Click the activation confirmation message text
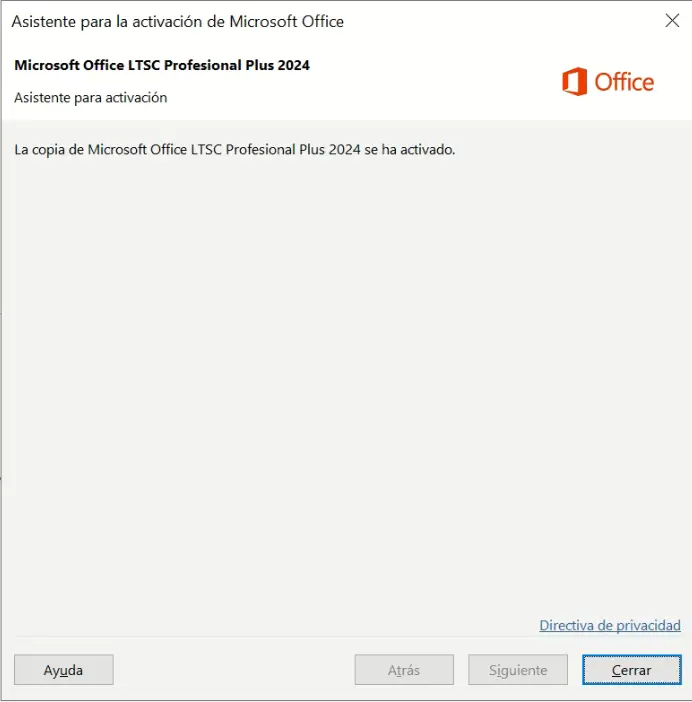Viewport: 692px width, 702px height. 235,150
